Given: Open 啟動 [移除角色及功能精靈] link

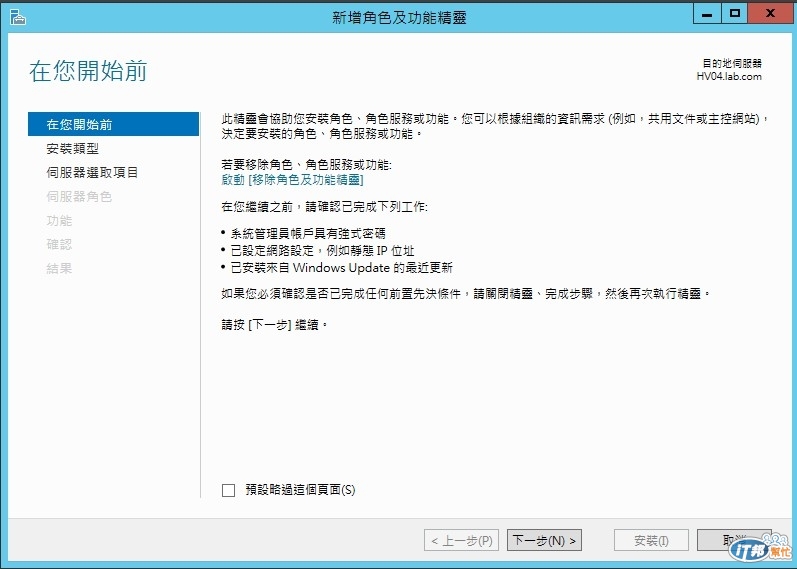Looking at the screenshot, I should [292, 180].
